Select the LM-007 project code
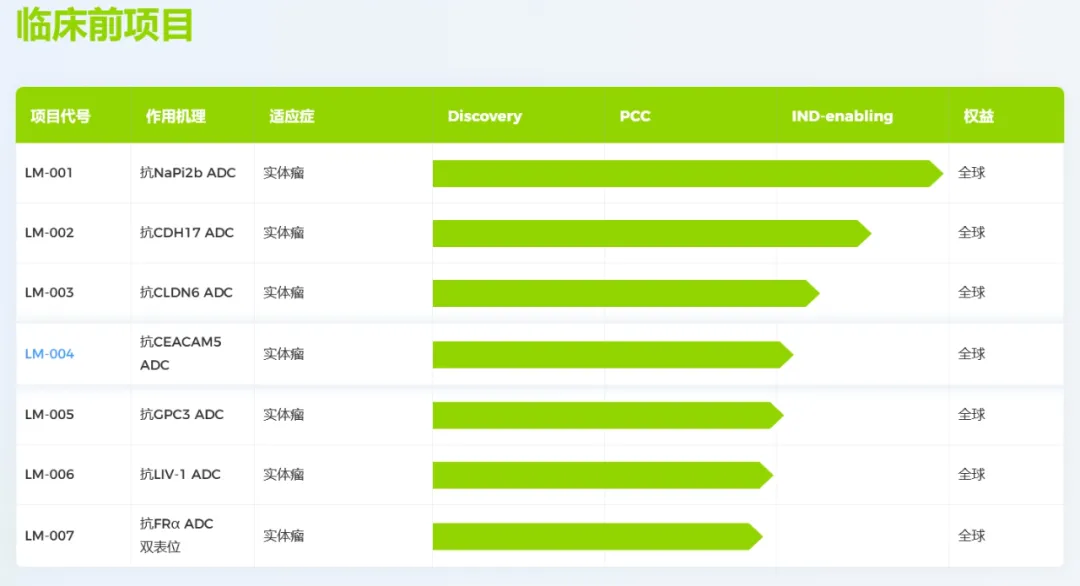Image resolution: width=1080 pixels, height=586 pixels. click(49, 536)
